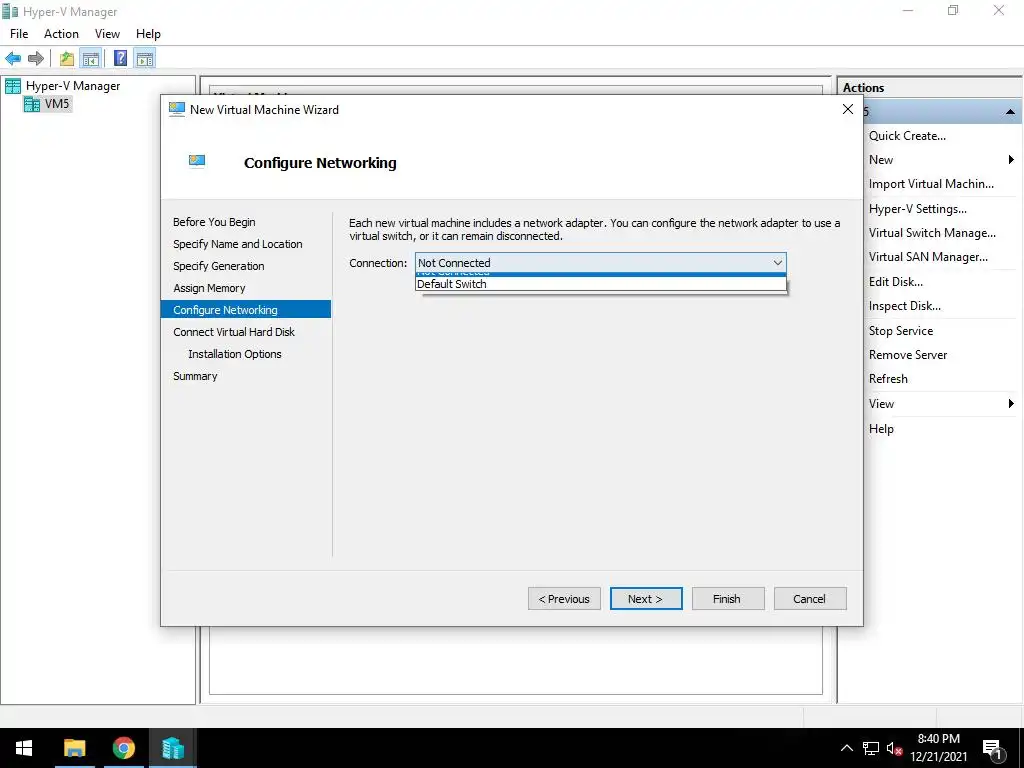Click Inspect Disk... in Actions pane
The image size is (1024, 768).
904,306
